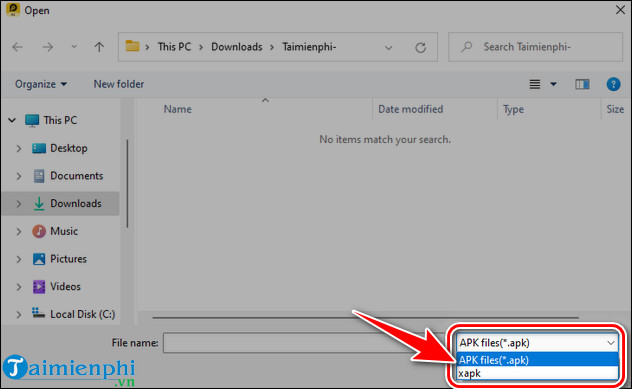Go forward using the forward arrow
The image size is (632, 389).
(x=48, y=47)
